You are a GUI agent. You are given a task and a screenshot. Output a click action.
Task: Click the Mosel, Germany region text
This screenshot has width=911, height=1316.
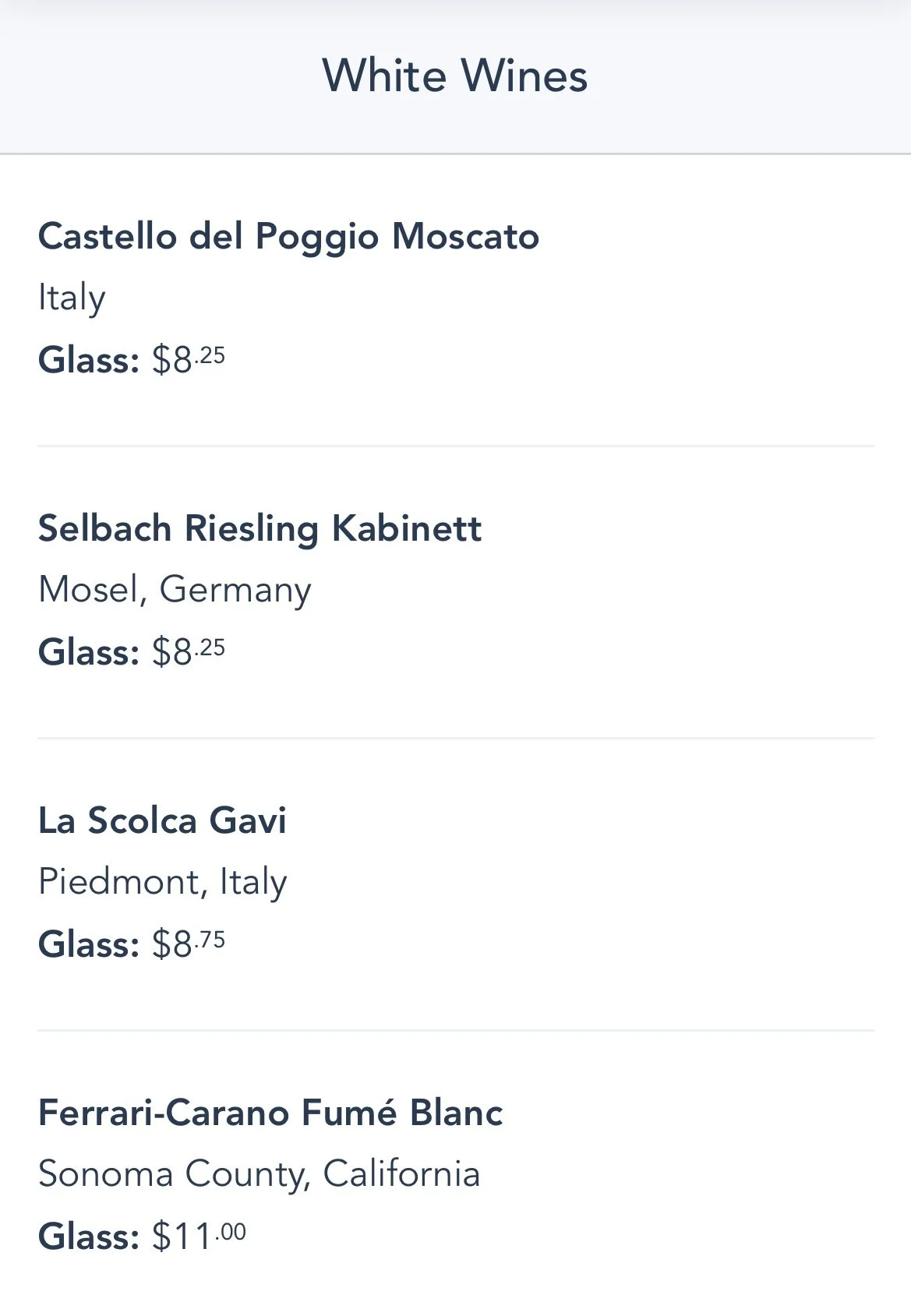tap(175, 590)
